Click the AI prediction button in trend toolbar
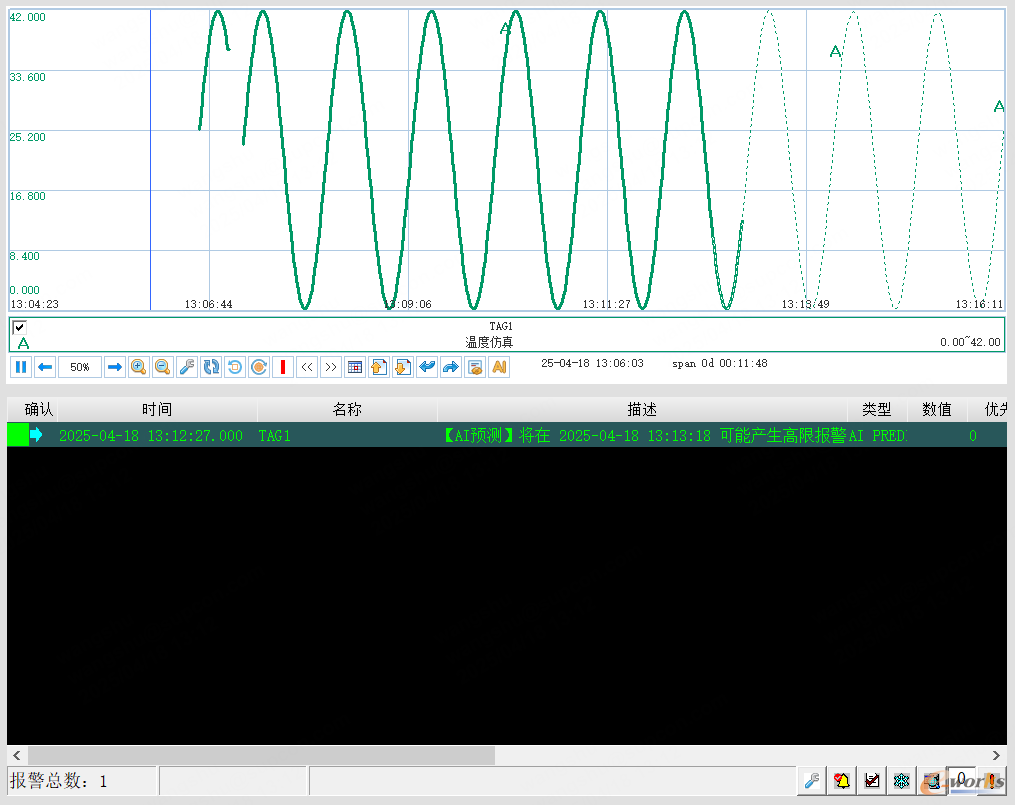The height and width of the screenshot is (805, 1015). (x=499, y=367)
